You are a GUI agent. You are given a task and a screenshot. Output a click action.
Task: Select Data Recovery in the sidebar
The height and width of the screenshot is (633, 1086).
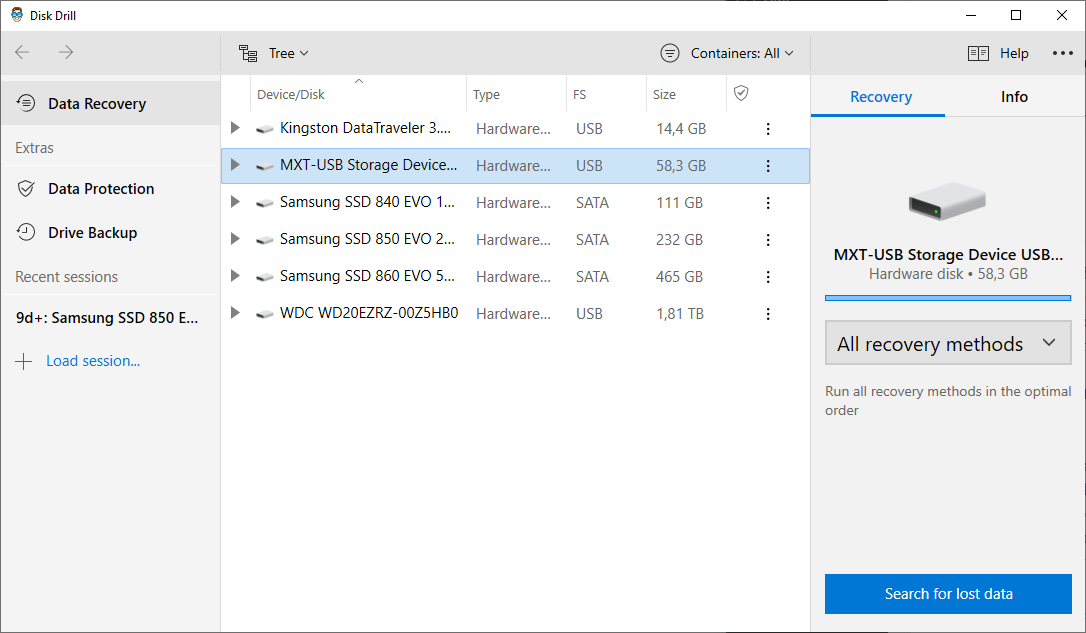tap(111, 103)
